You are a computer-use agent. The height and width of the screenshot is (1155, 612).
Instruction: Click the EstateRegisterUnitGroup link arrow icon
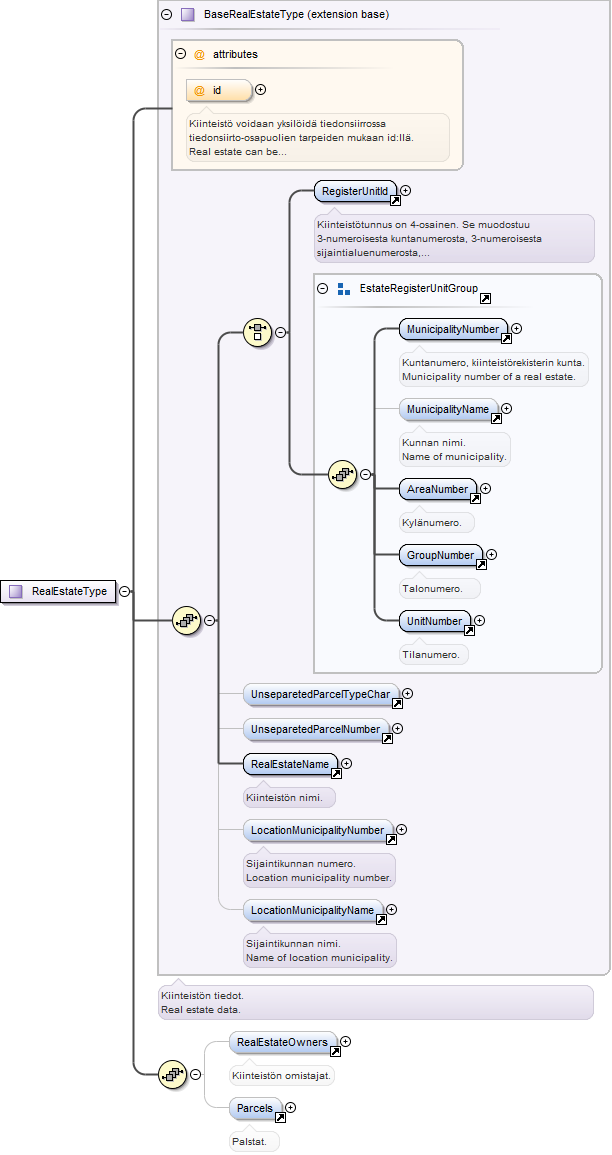coord(485,298)
